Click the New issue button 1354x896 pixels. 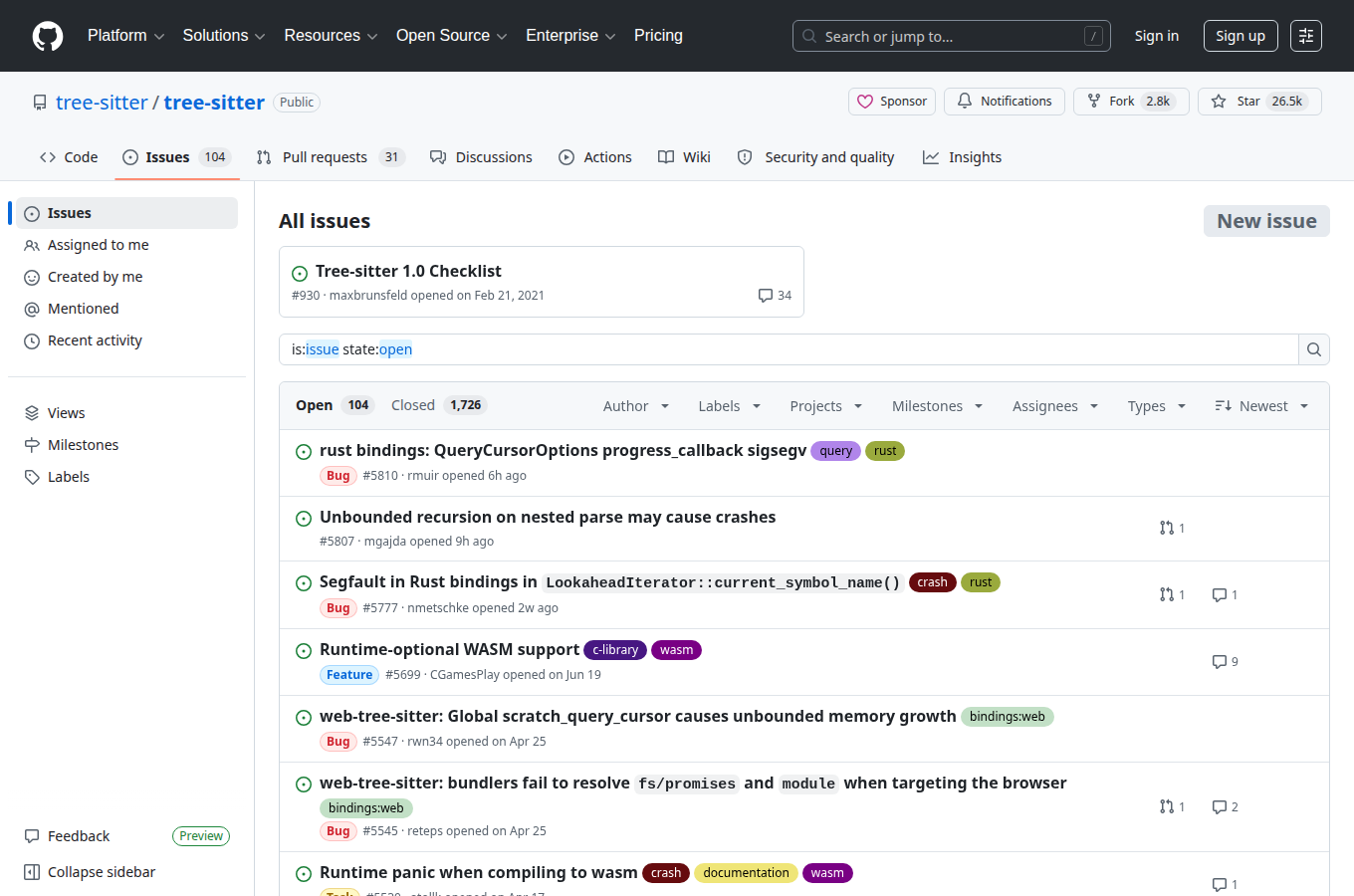point(1266,221)
